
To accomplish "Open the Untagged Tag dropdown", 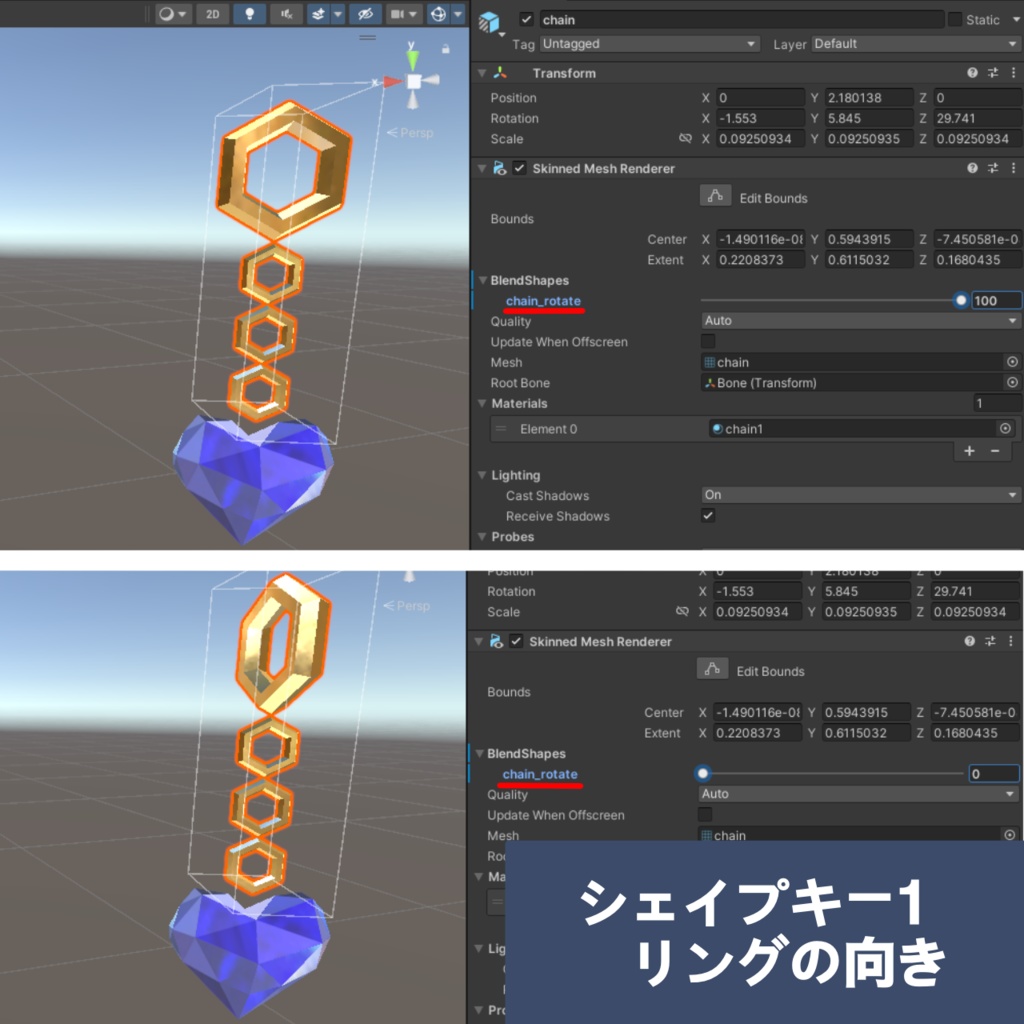I will click(648, 43).
